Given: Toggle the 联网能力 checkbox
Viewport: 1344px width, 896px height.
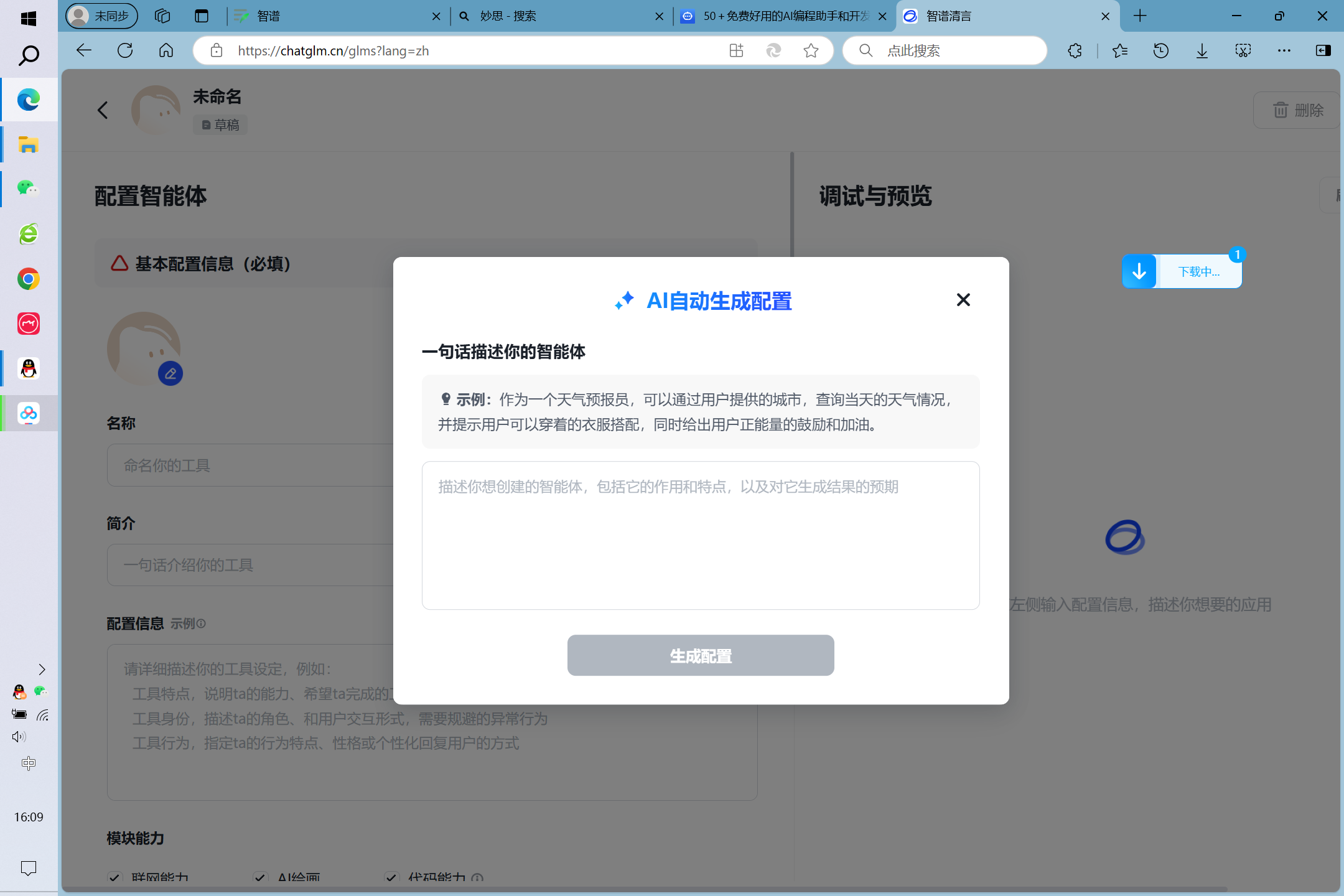Looking at the screenshot, I should click(114, 878).
